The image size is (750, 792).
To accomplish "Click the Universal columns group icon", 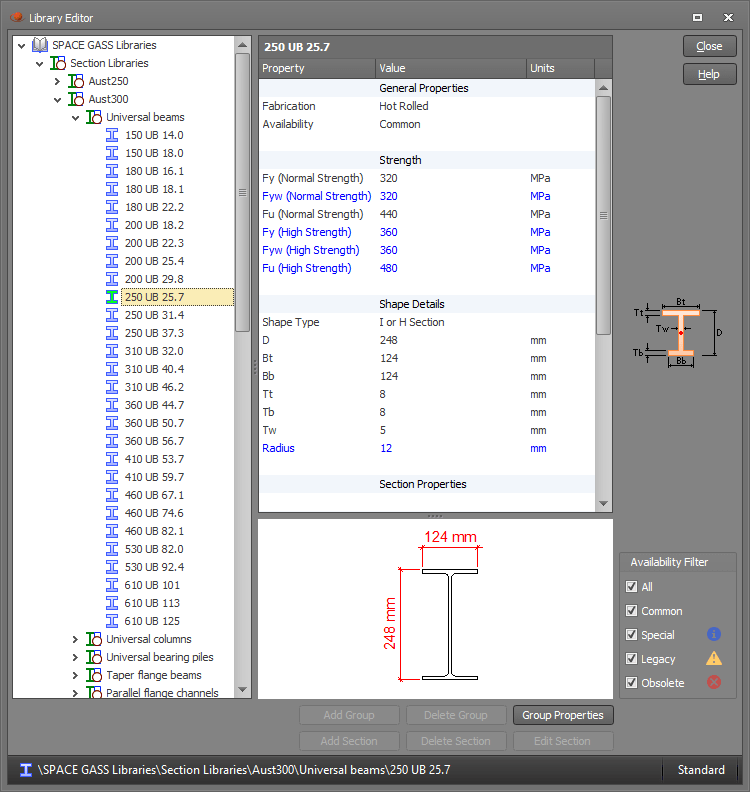I will pyautogui.click(x=94, y=639).
